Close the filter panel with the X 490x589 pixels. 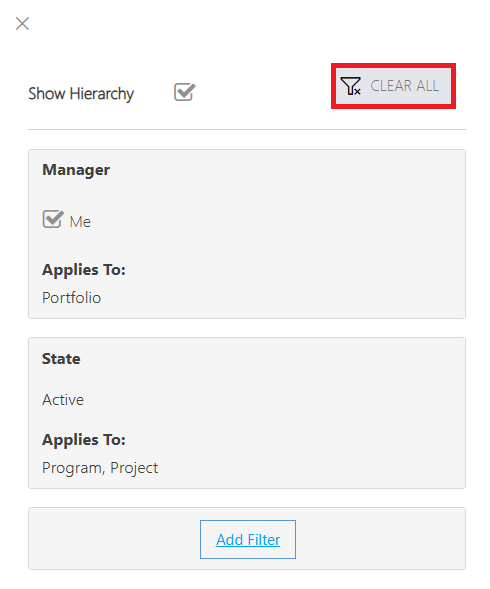click(23, 24)
